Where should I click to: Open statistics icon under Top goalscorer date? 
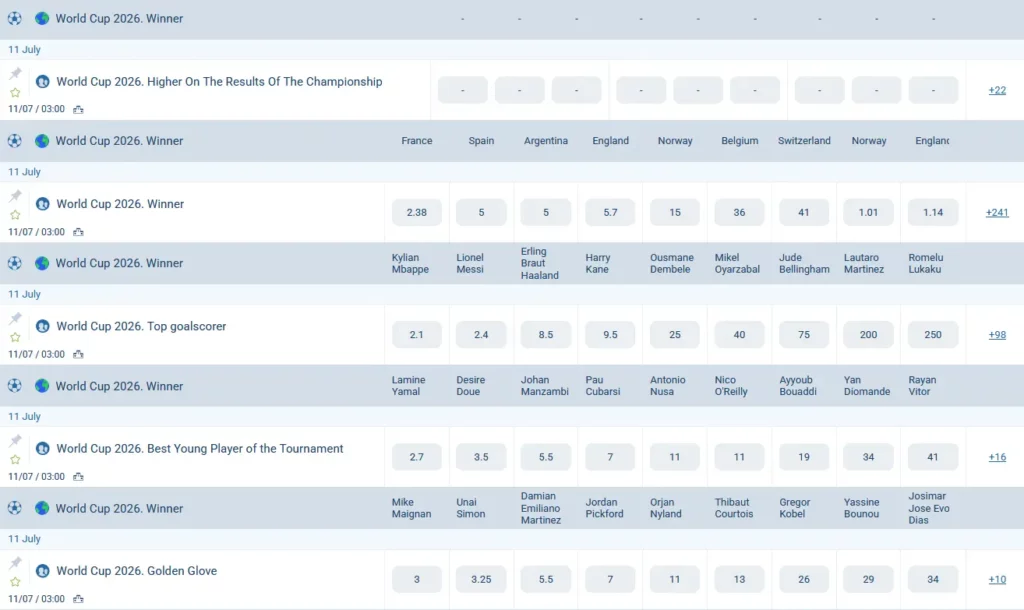pos(78,355)
